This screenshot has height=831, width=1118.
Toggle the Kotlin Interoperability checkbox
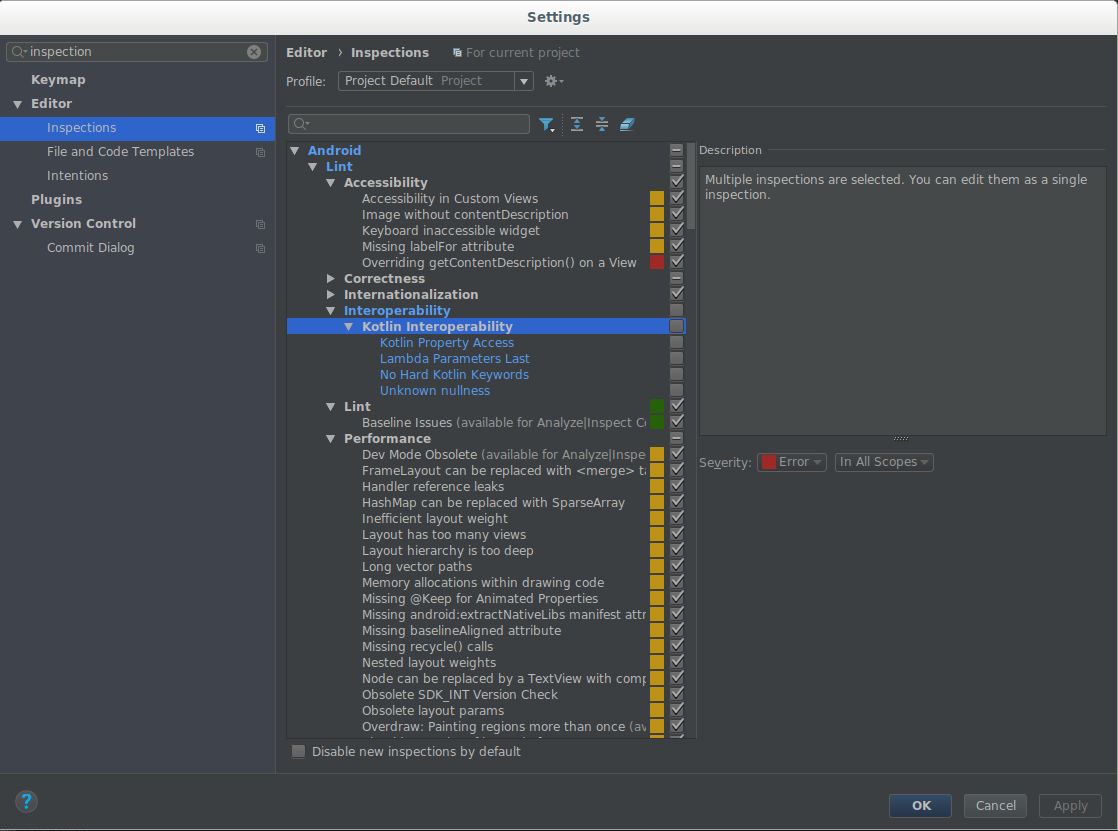[x=677, y=326]
